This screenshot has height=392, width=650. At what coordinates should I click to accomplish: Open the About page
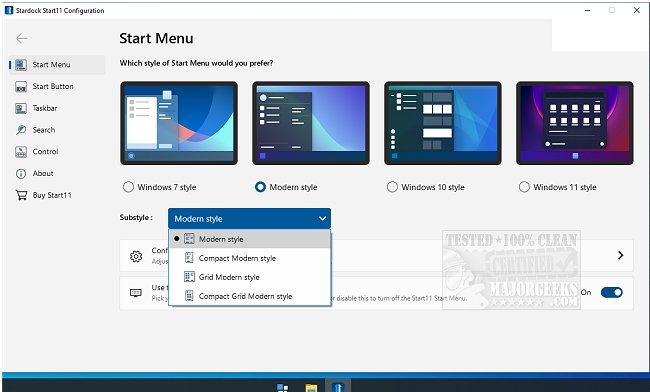coord(57,174)
